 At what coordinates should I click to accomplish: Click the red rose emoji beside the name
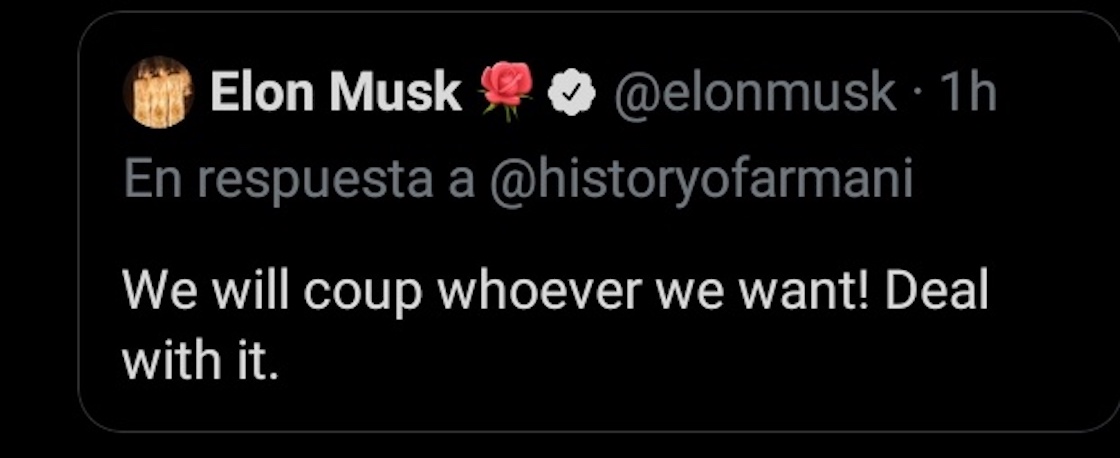click(x=508, y=92)
